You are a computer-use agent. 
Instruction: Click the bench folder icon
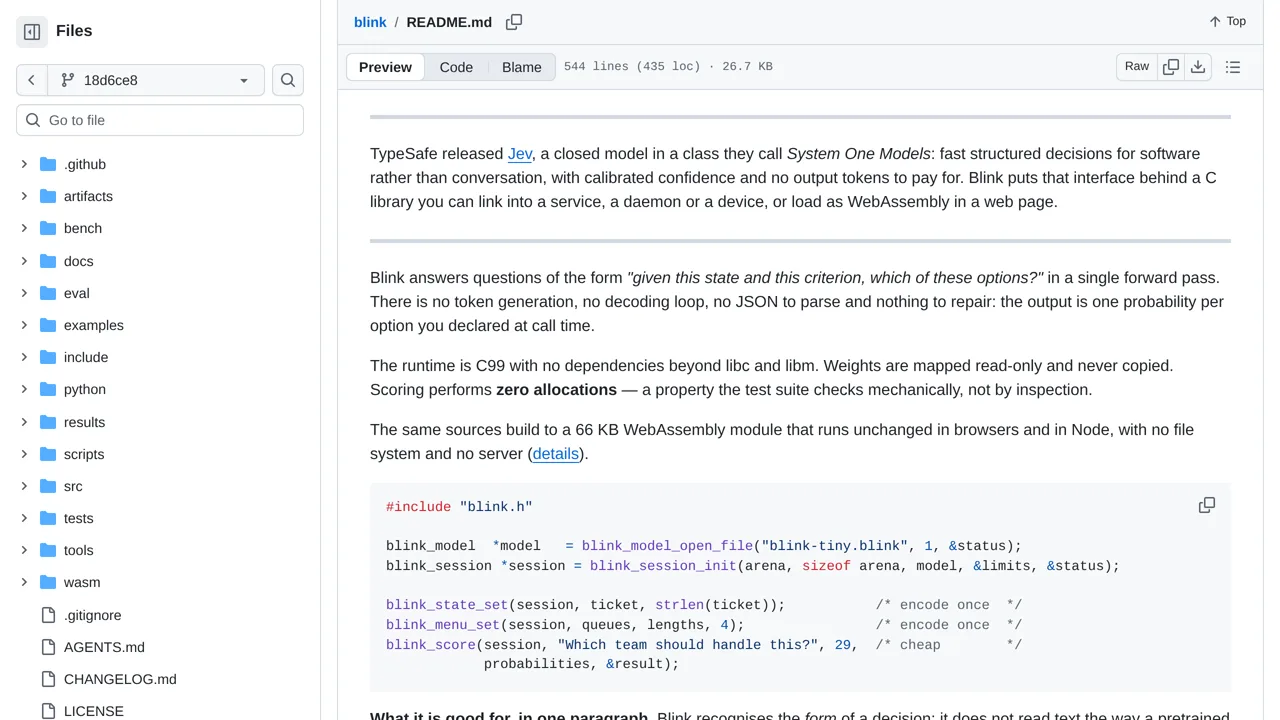point(48,228)
